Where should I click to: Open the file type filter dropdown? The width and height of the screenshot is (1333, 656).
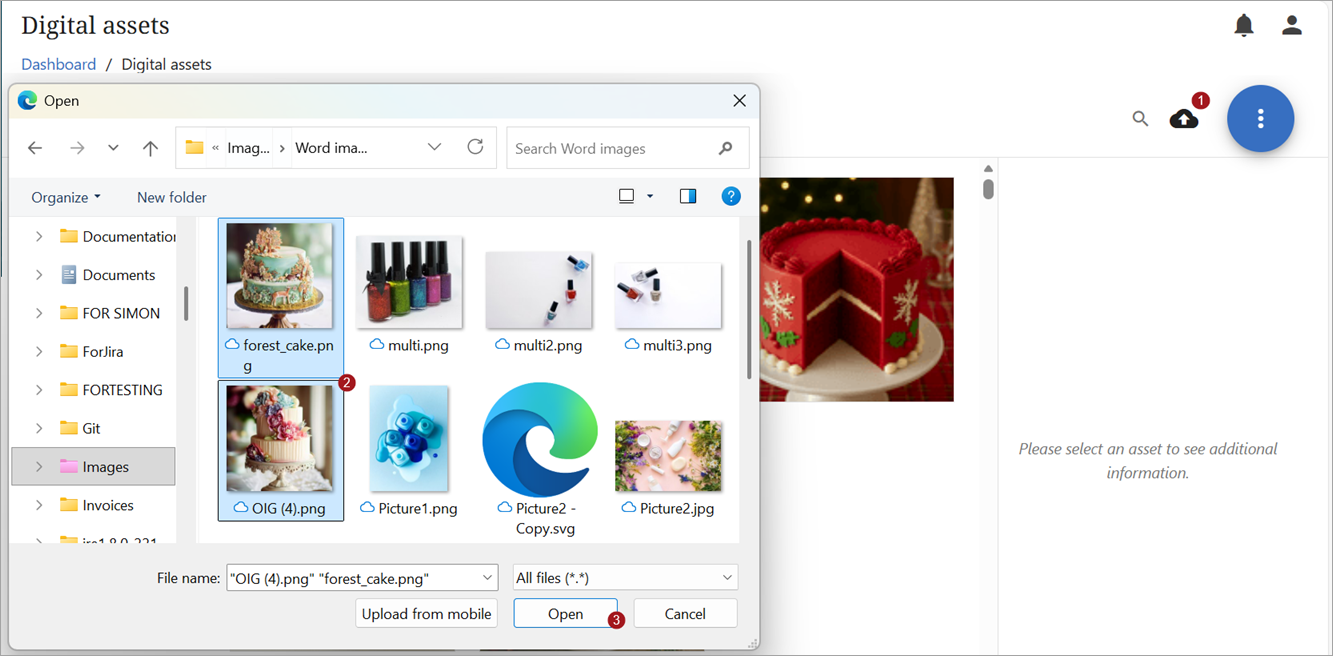tap(625, 578)
